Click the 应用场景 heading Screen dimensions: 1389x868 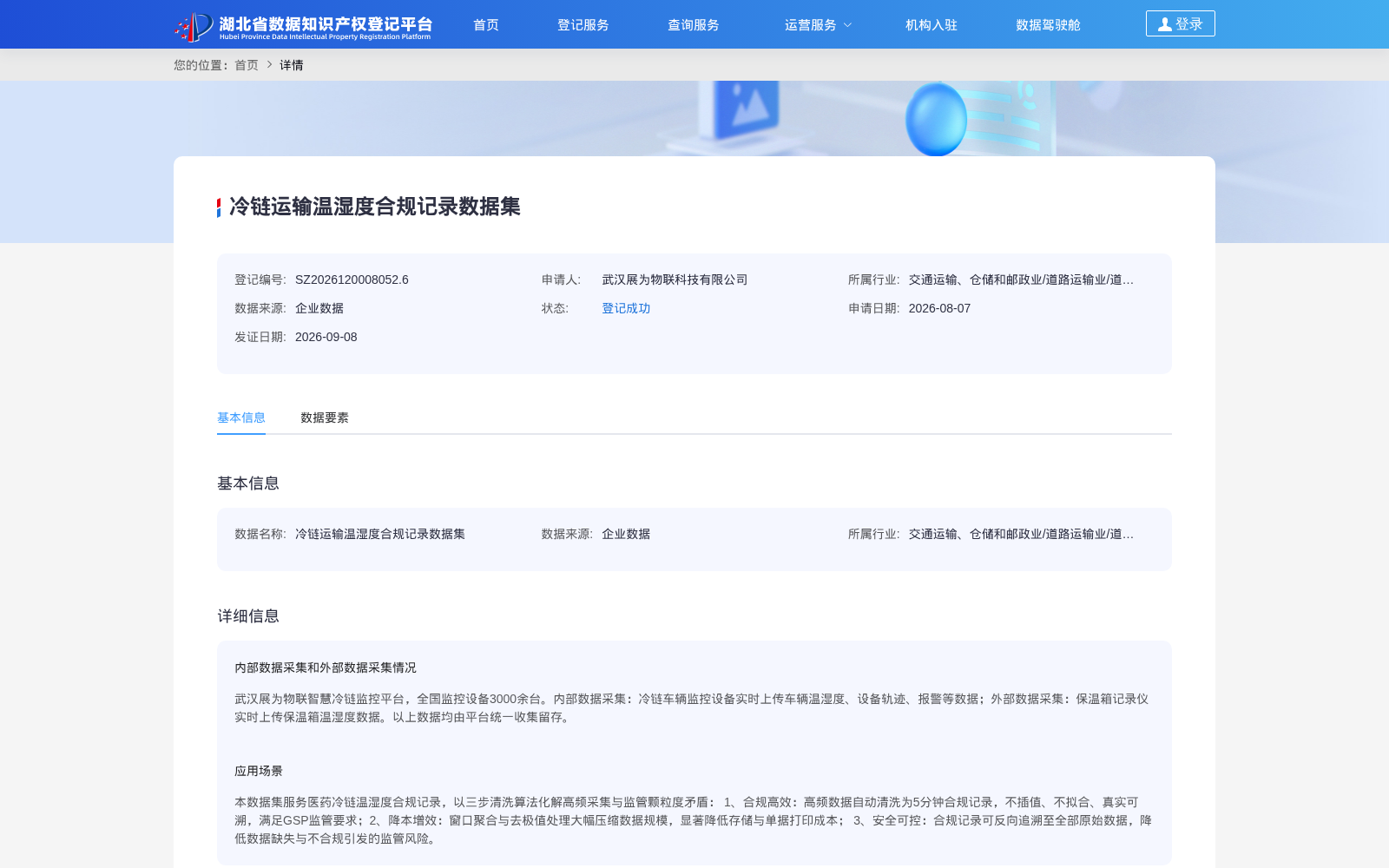coord(259,771)
